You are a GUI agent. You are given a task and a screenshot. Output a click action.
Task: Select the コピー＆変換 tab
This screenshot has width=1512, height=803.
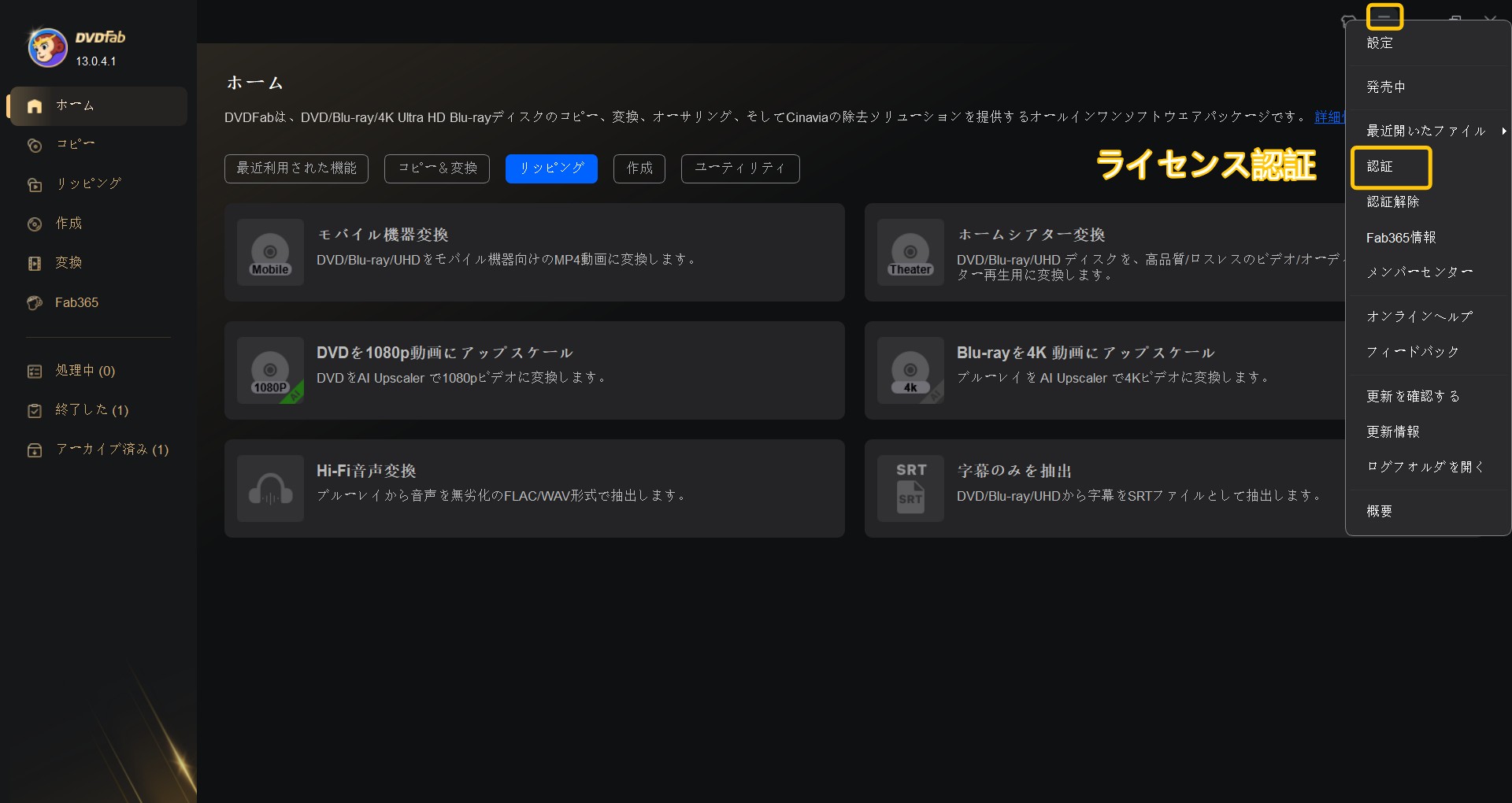coord(437,168)
